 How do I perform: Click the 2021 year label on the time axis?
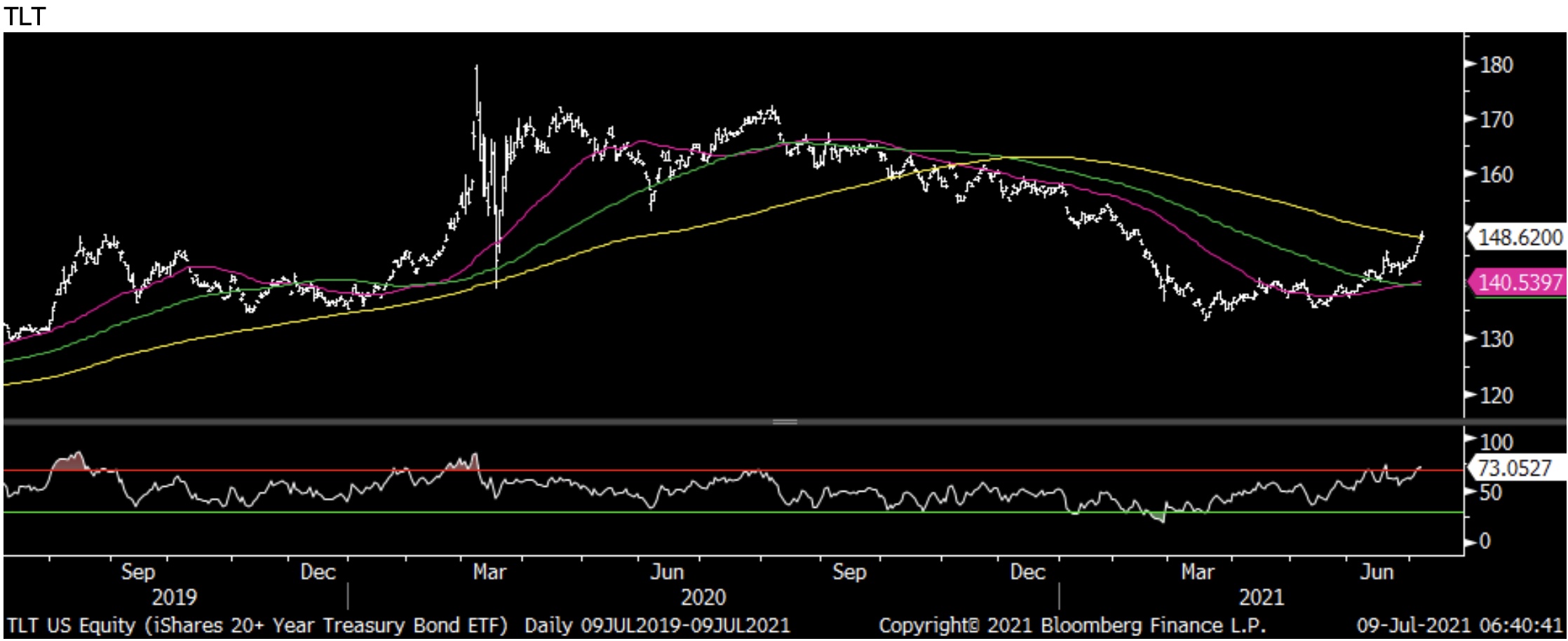[1261, 598]
